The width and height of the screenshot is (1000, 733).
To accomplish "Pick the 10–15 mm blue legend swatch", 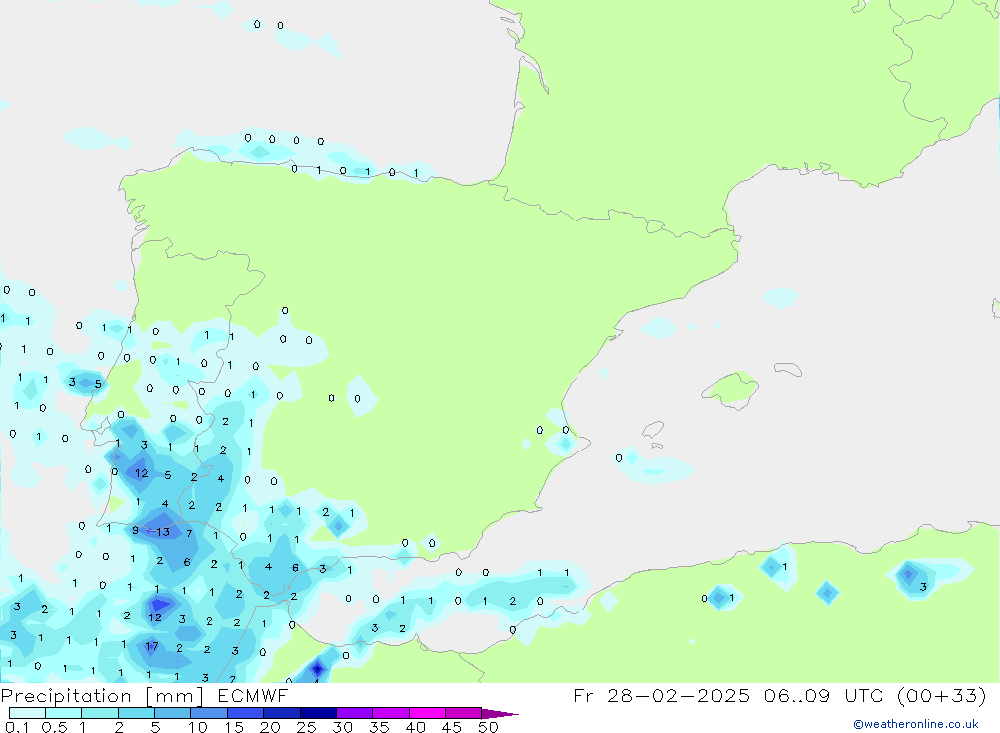I will pos(209,713).
